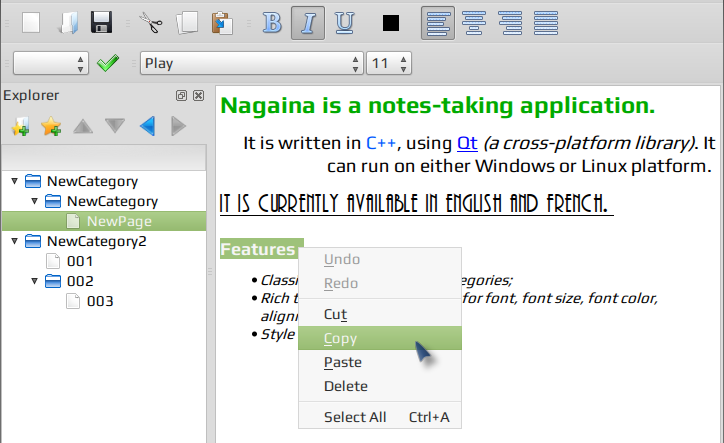Image resolution: width=724 pixels, height=443 pixels.
Task: Click the Explorer panel title
Action: tap(31, 95)
